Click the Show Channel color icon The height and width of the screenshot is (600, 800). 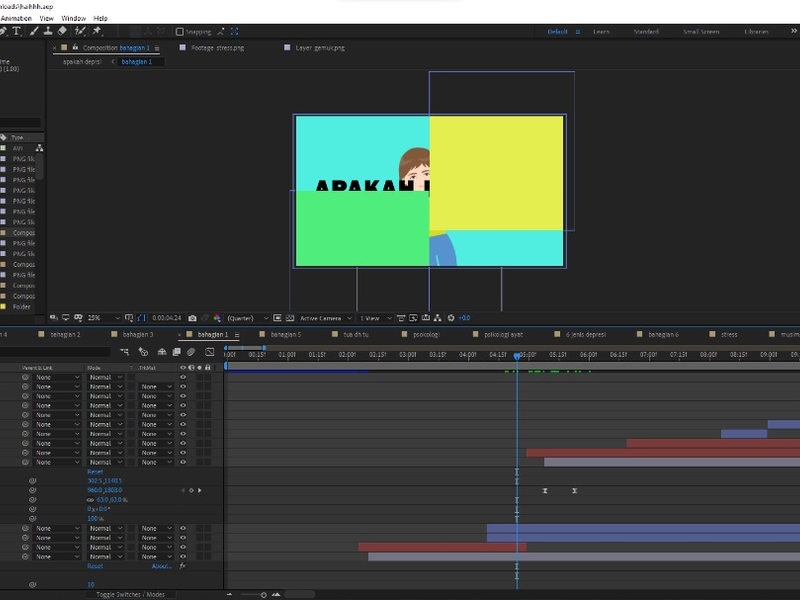coord(217,318)
